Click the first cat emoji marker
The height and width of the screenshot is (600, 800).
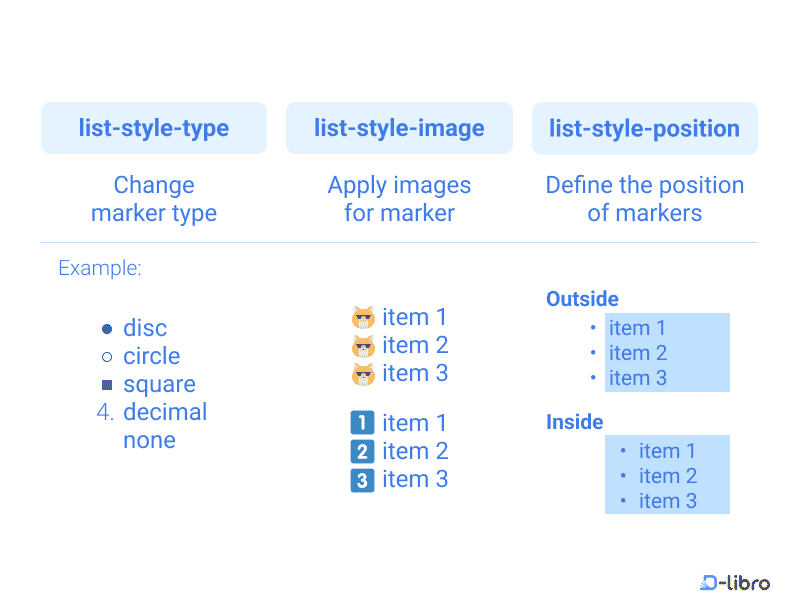363,318
